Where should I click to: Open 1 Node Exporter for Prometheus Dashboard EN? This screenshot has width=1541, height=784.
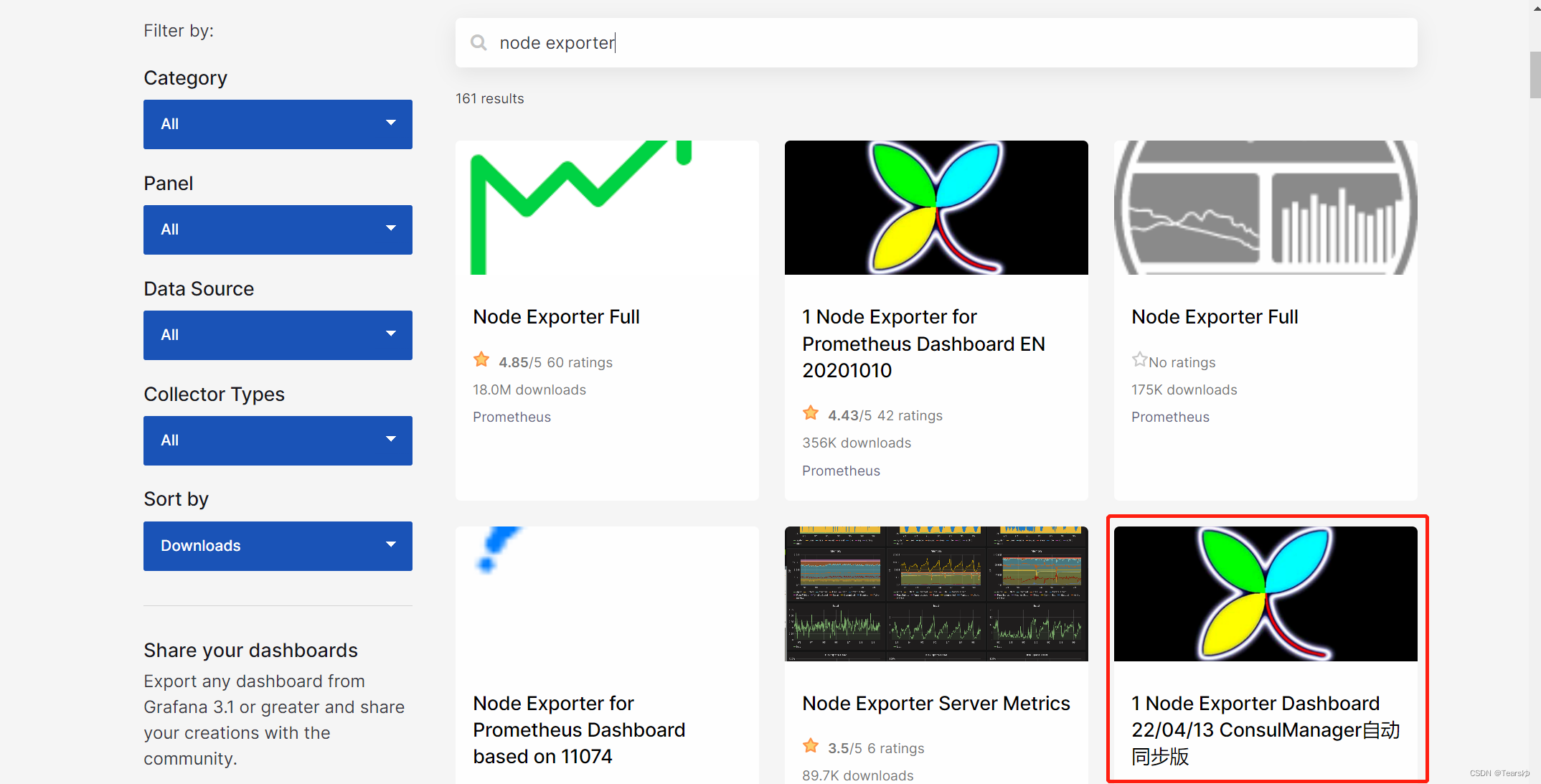[923, 344]
